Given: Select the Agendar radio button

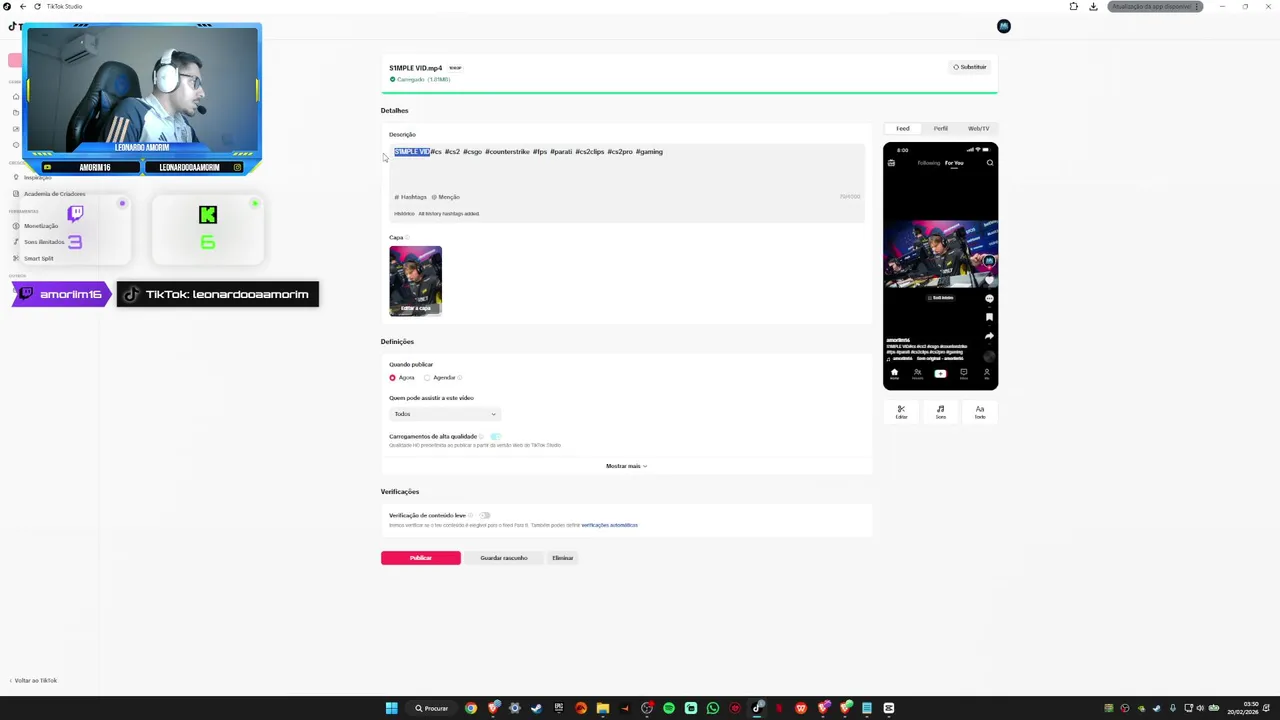Looking at the screenshot, I should pyautogui.click(x=427, y=378).
